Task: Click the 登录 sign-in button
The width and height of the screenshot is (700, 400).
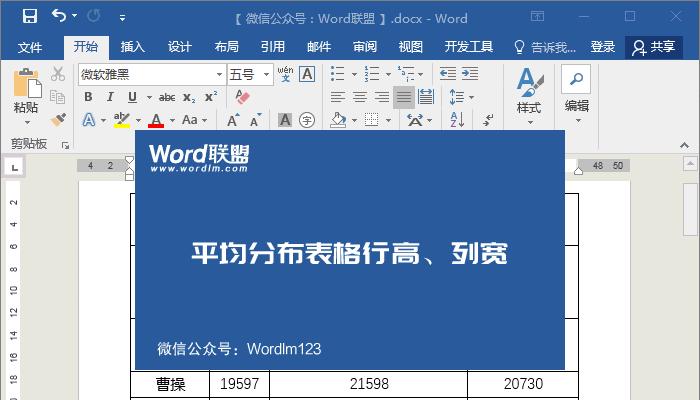Action: pyautogui.click(x=603, y=47)
